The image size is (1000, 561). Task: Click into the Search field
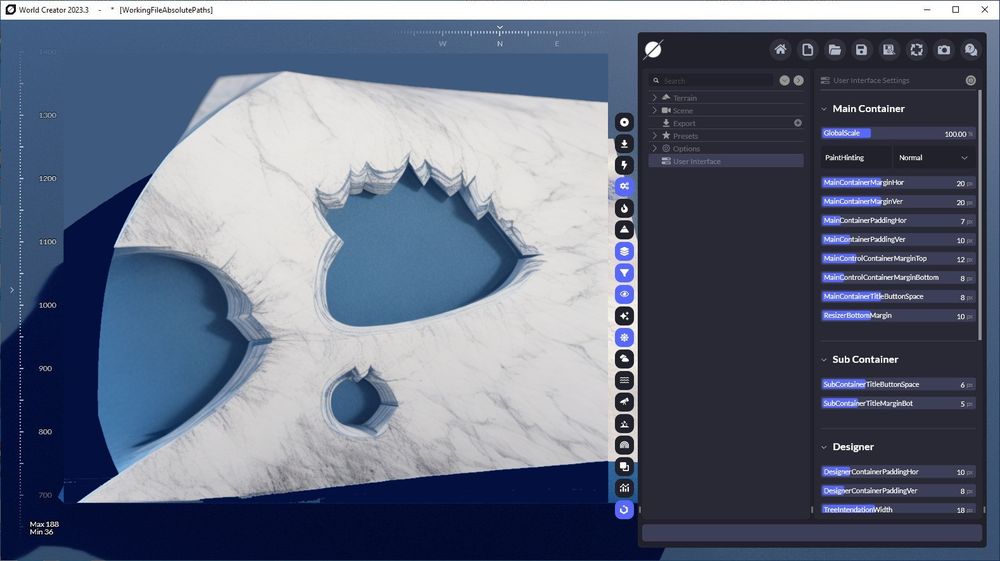click(712, 81)
